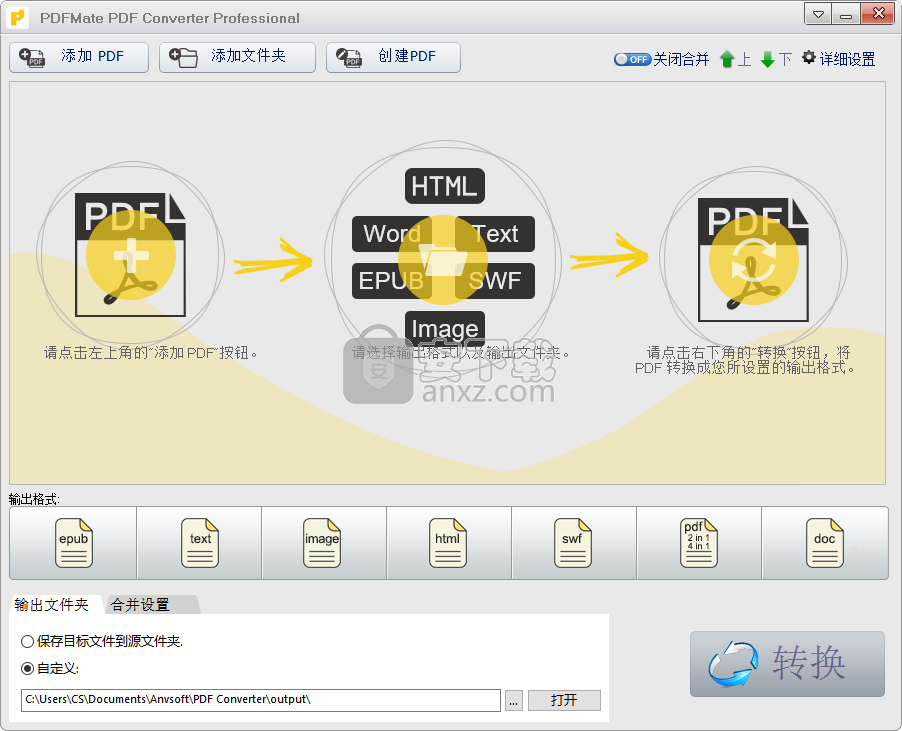
Task: Select epub output format
Action: 73,543
